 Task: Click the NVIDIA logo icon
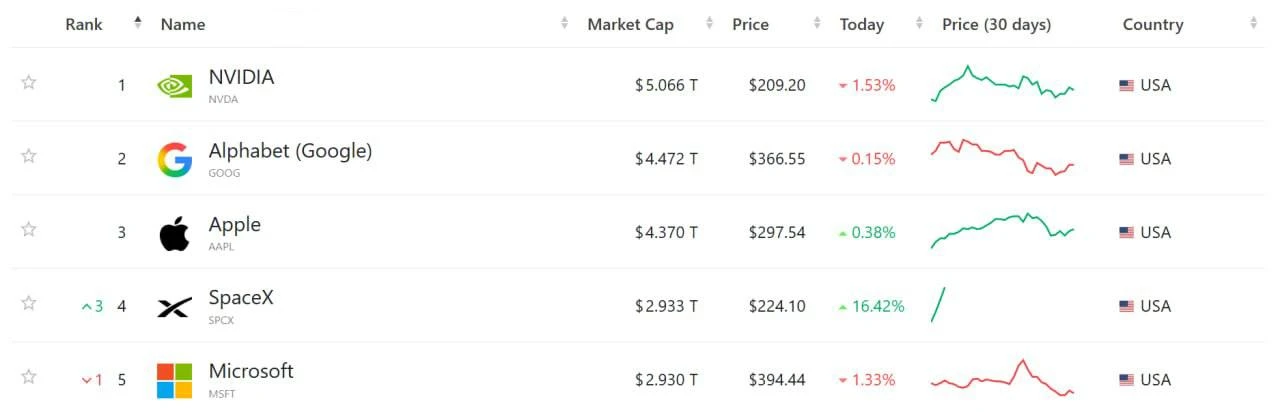coord(174,86)
